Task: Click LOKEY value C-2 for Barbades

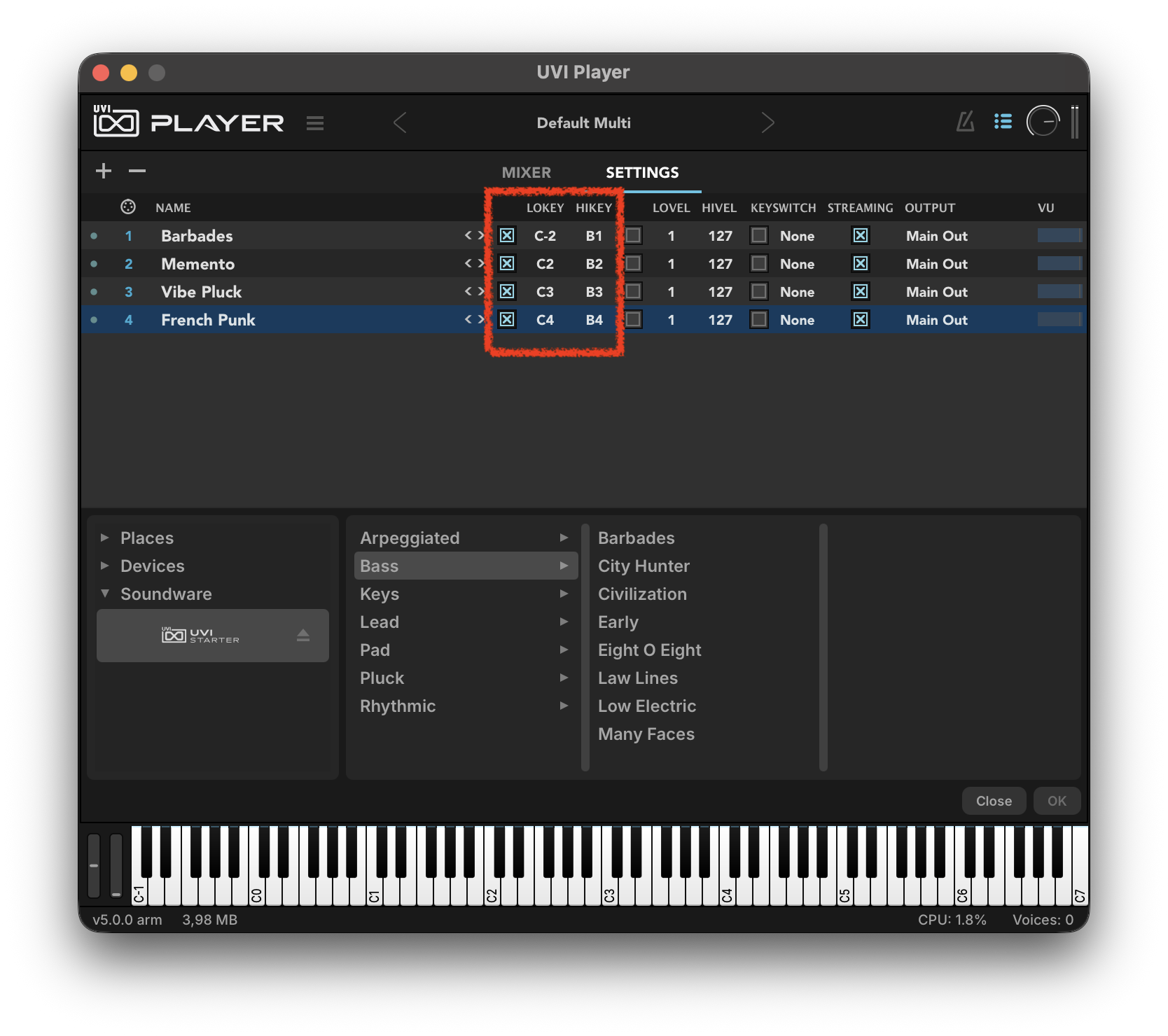Action: coord(545,236)
